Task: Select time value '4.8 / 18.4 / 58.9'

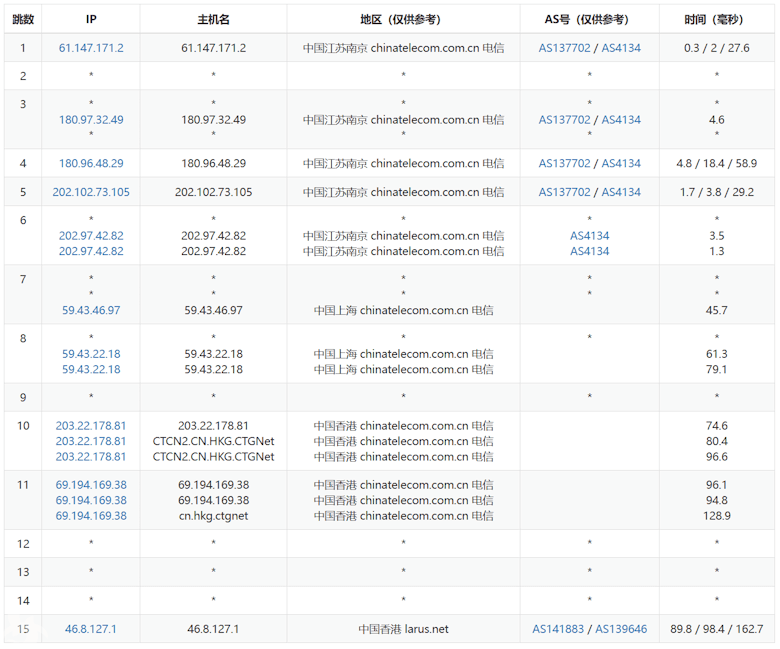Action: [x=717, y=163]
